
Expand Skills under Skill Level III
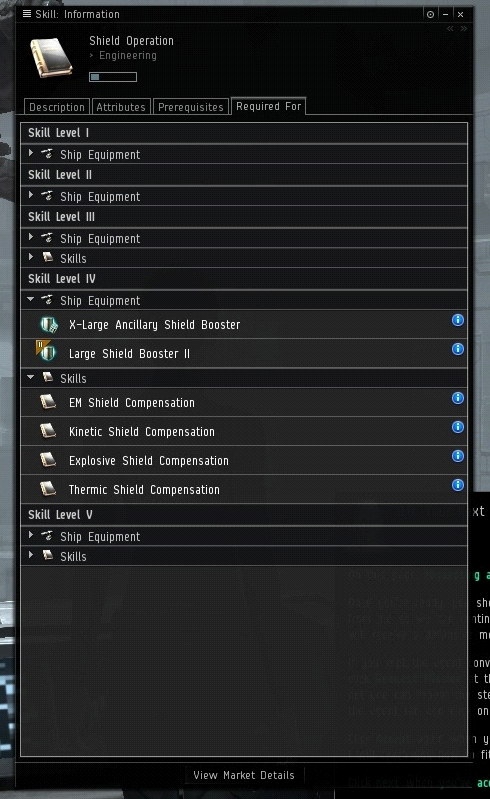[31, 257]
